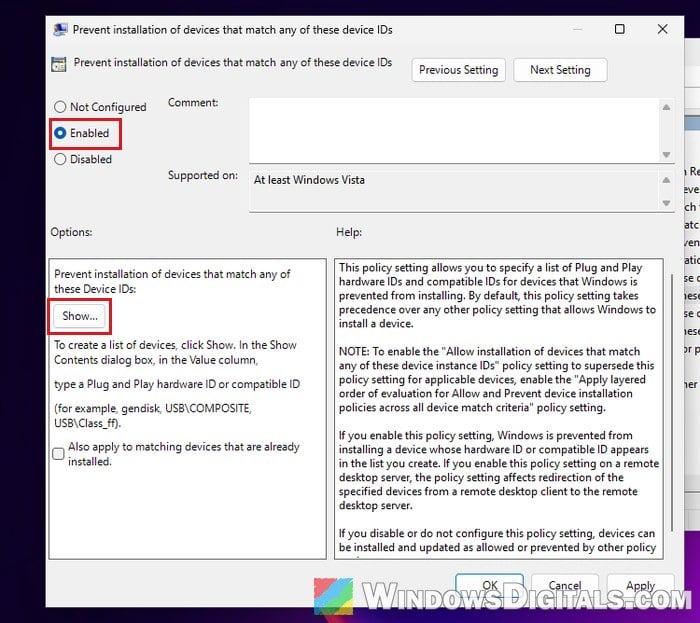Minimize the policy dialog window
This screenshot has height=623, width=700.
click(x=578, y=29)
